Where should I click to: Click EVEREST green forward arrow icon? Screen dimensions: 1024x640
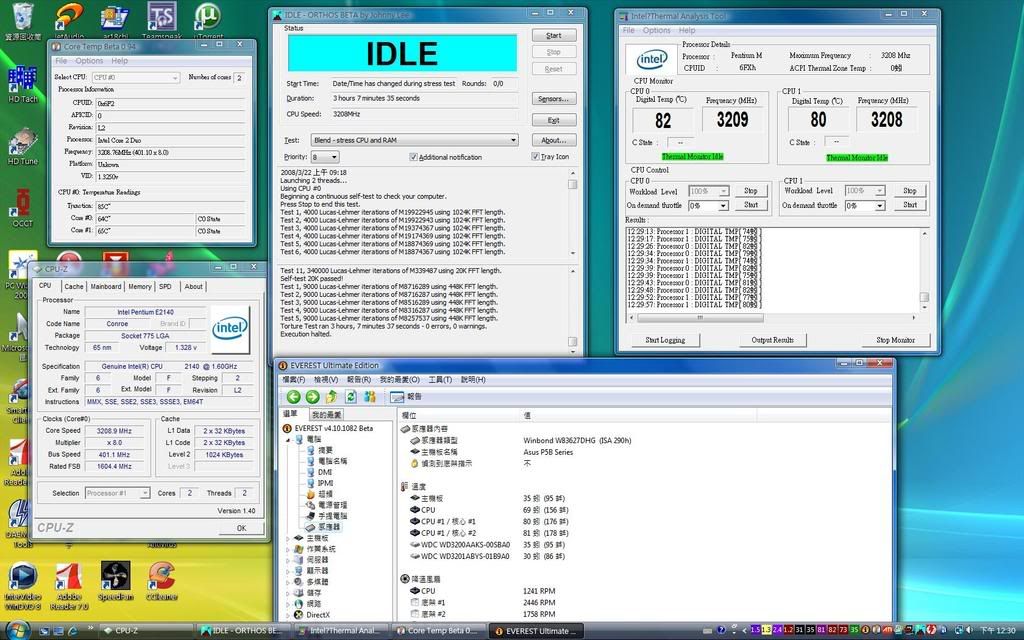[x=312, y=396]
